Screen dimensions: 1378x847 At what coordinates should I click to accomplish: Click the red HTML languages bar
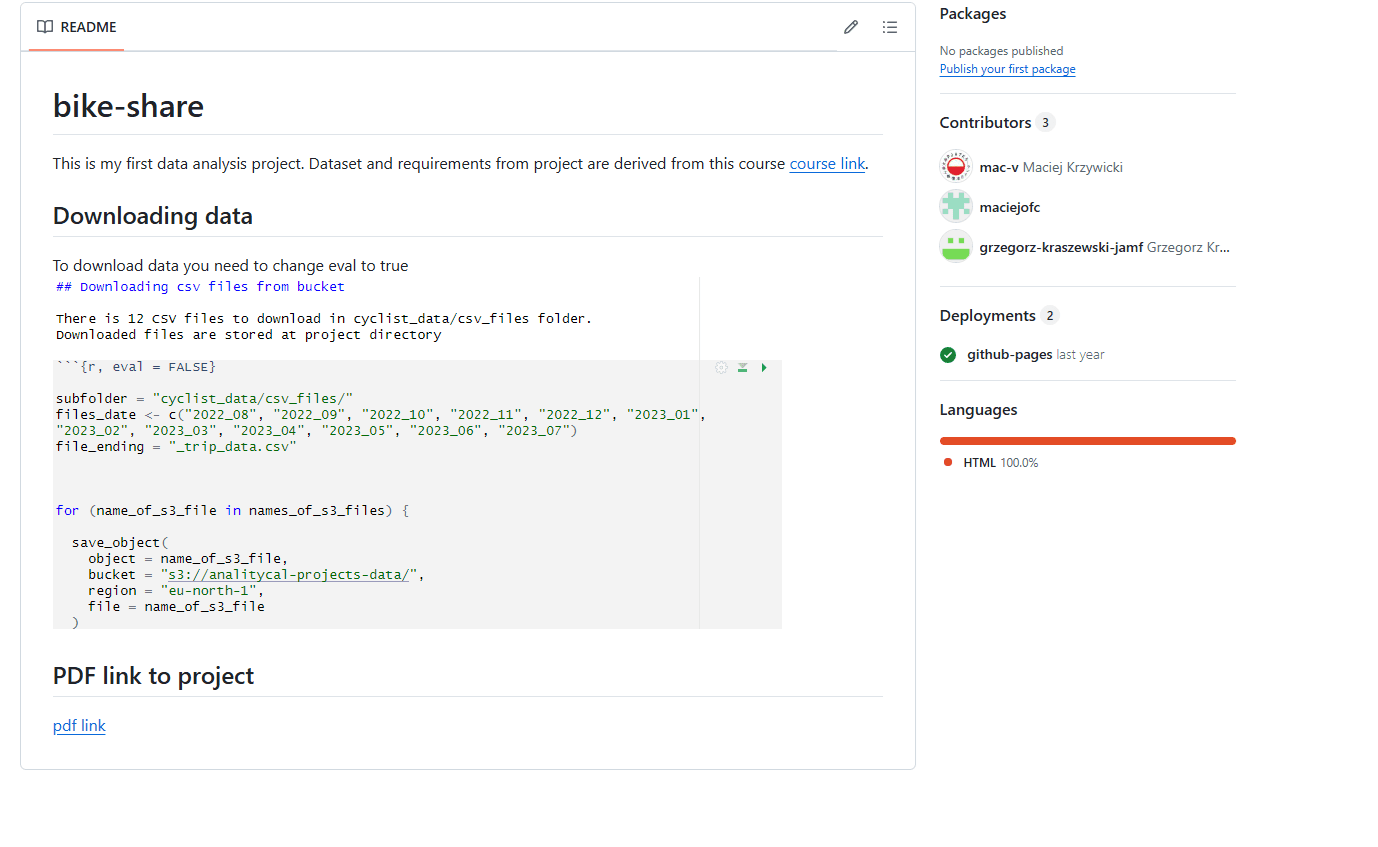click(x=1087, y=441)
